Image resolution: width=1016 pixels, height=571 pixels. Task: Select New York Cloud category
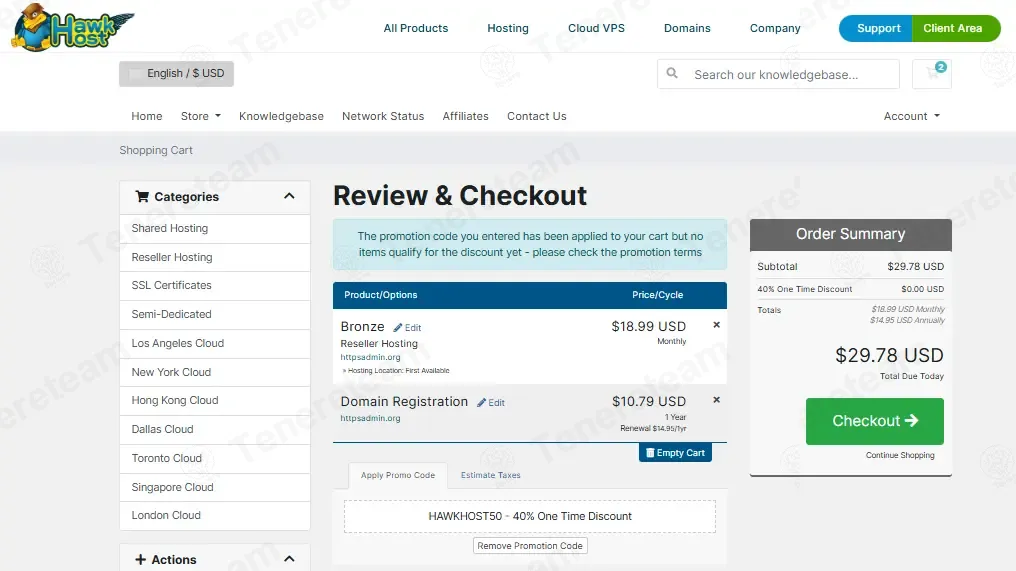pyautogui.click(x=214, y=373)
